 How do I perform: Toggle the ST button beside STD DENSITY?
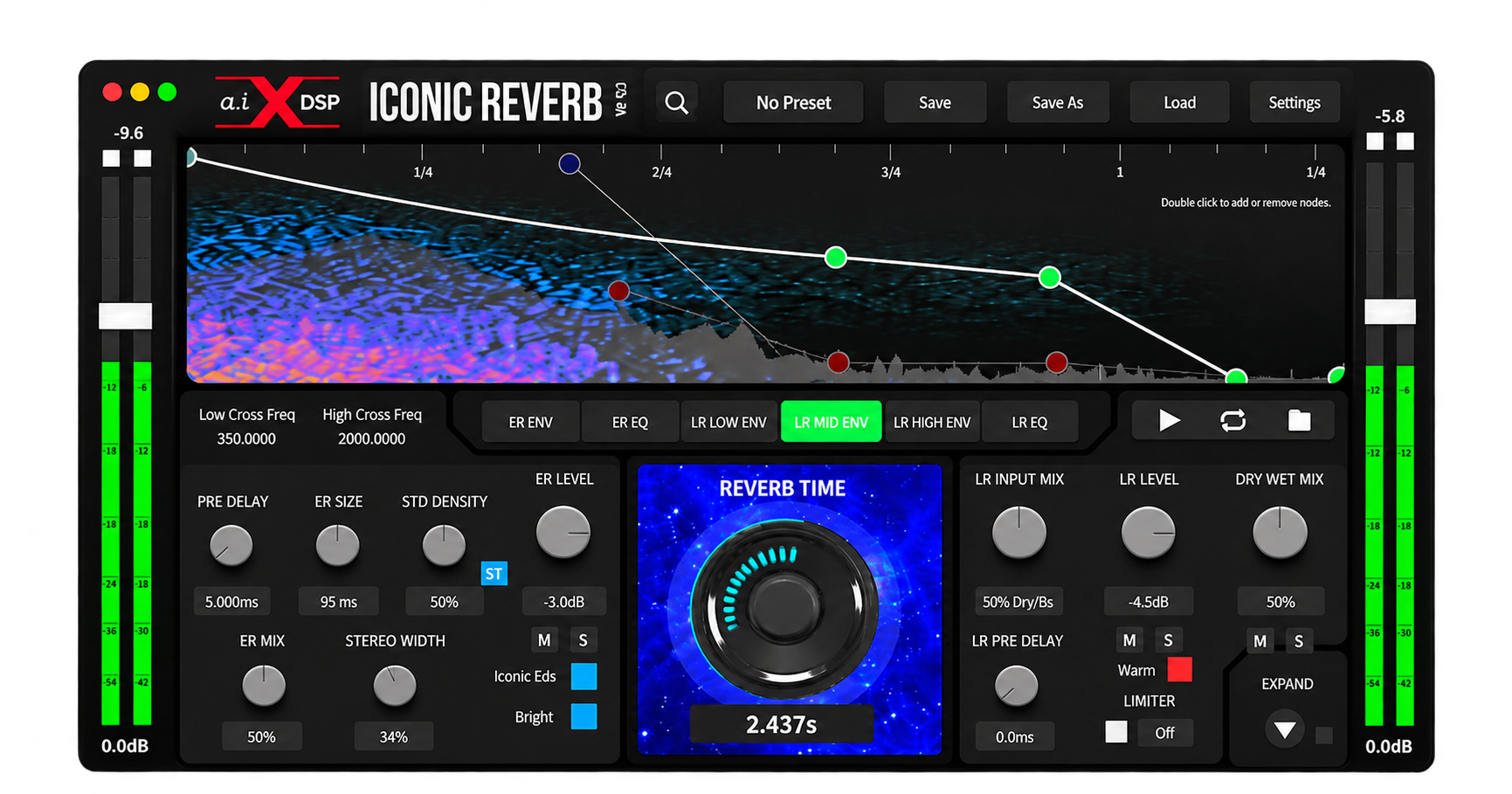click(x=494, y=574)
